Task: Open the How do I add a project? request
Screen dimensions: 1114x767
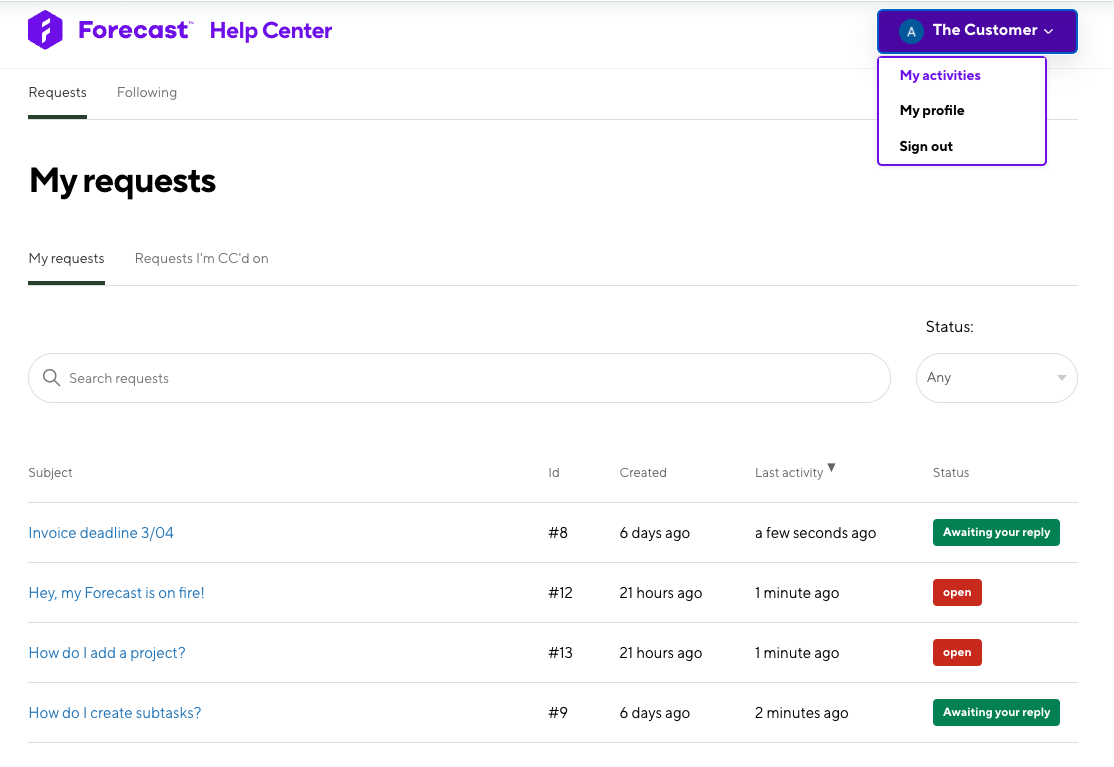Action: (107, 653)
